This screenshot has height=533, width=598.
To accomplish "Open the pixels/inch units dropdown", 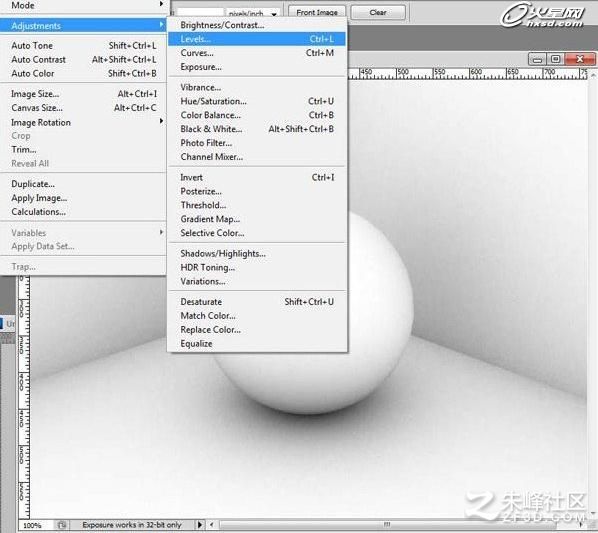I will tap(253, 13).
